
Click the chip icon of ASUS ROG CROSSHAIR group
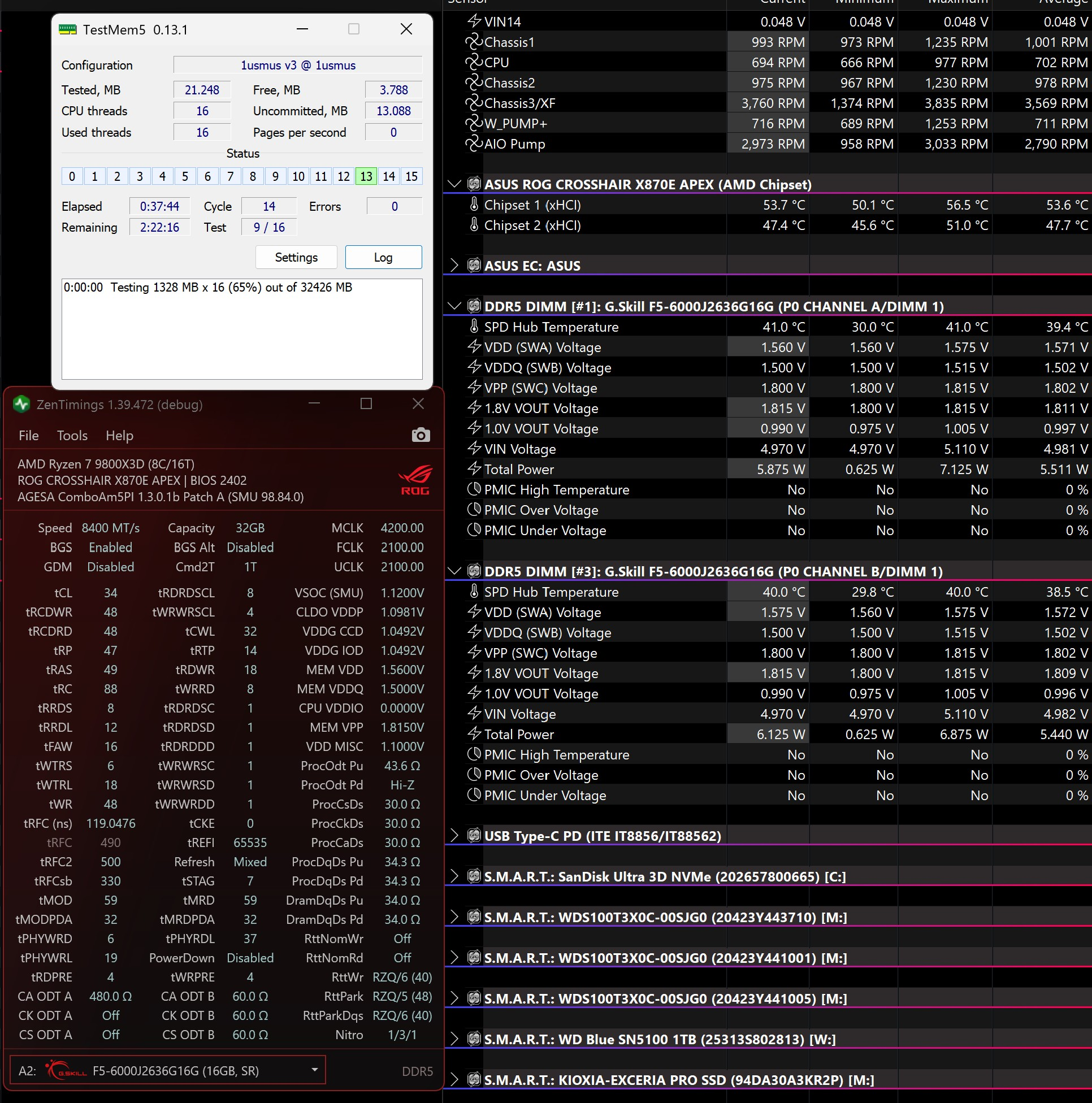(x=474, y=184)
